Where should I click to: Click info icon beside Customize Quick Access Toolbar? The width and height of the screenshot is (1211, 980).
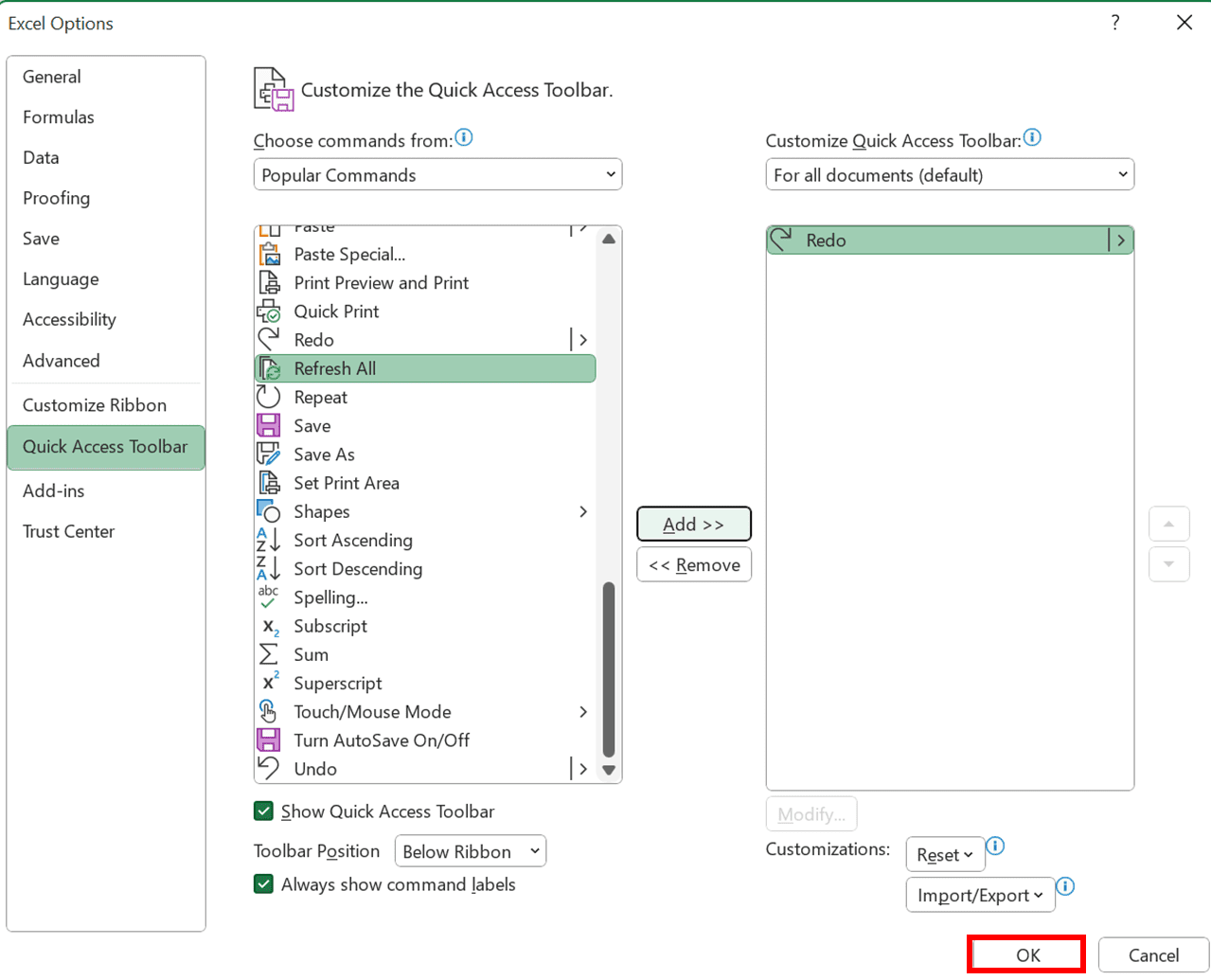pos(1032,138)
